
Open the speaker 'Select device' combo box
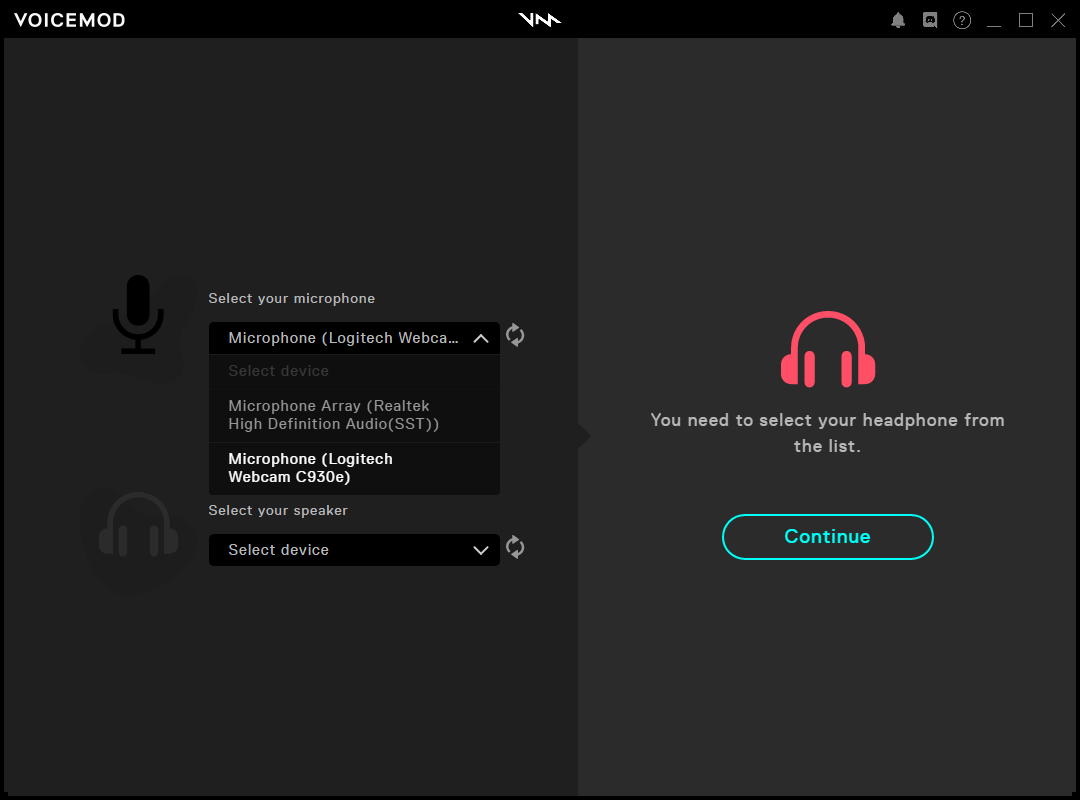pyautogui.click(x=340, y=550)
